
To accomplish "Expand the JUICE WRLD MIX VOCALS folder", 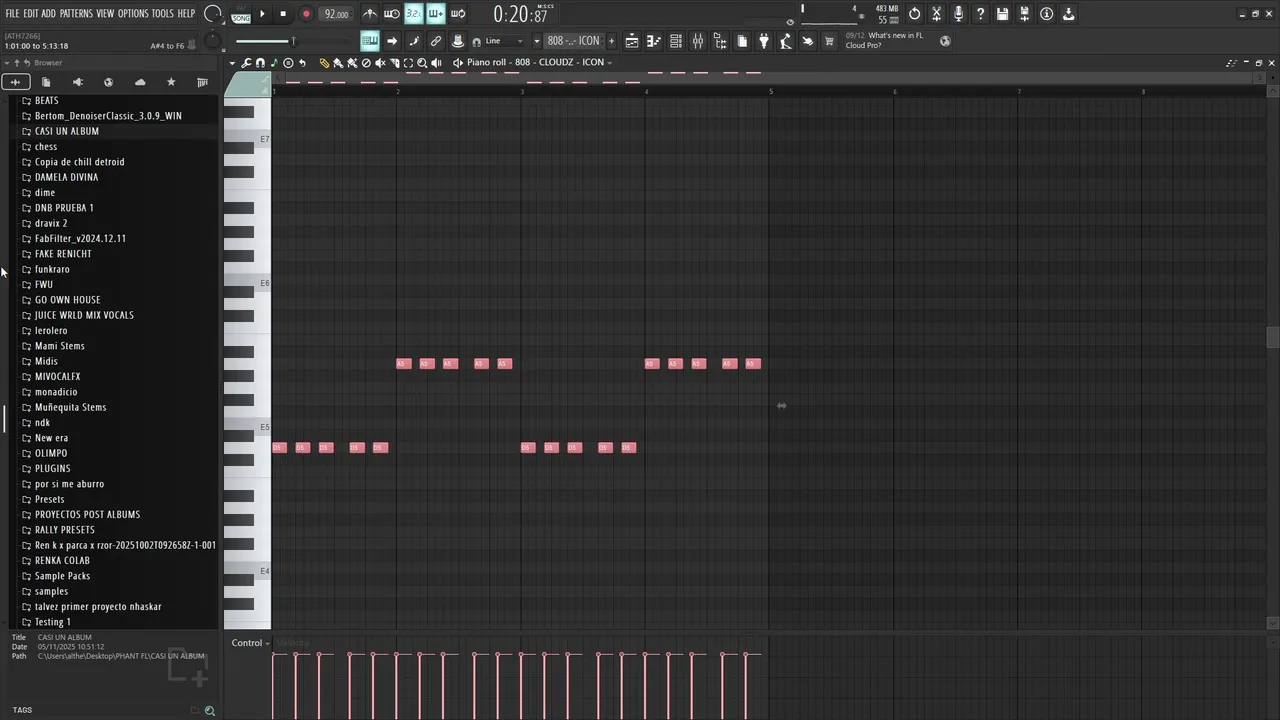I will pos(84,315).
